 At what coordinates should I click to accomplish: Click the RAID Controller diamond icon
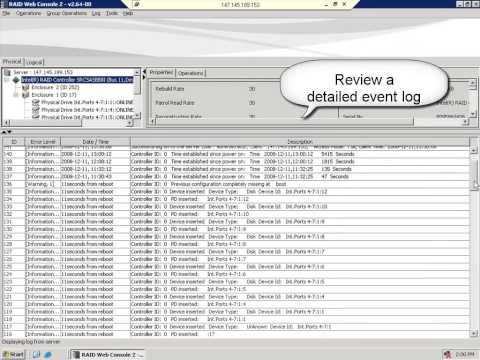click(x=16, y=80)
